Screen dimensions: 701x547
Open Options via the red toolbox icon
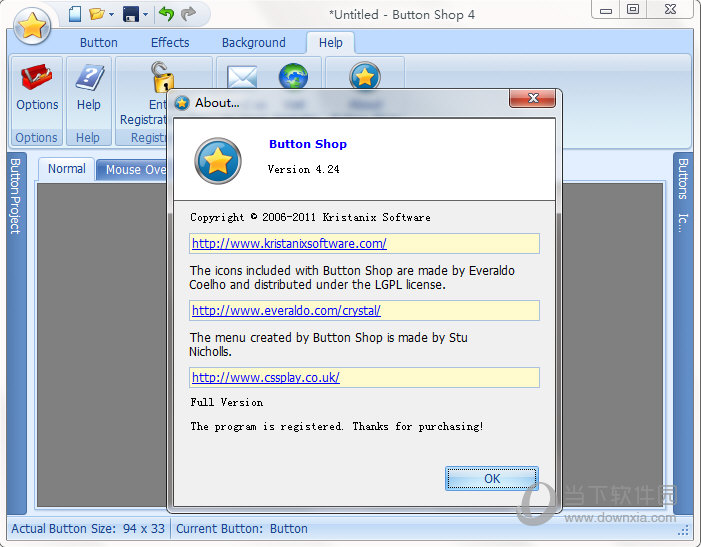[x=37, y=76]
